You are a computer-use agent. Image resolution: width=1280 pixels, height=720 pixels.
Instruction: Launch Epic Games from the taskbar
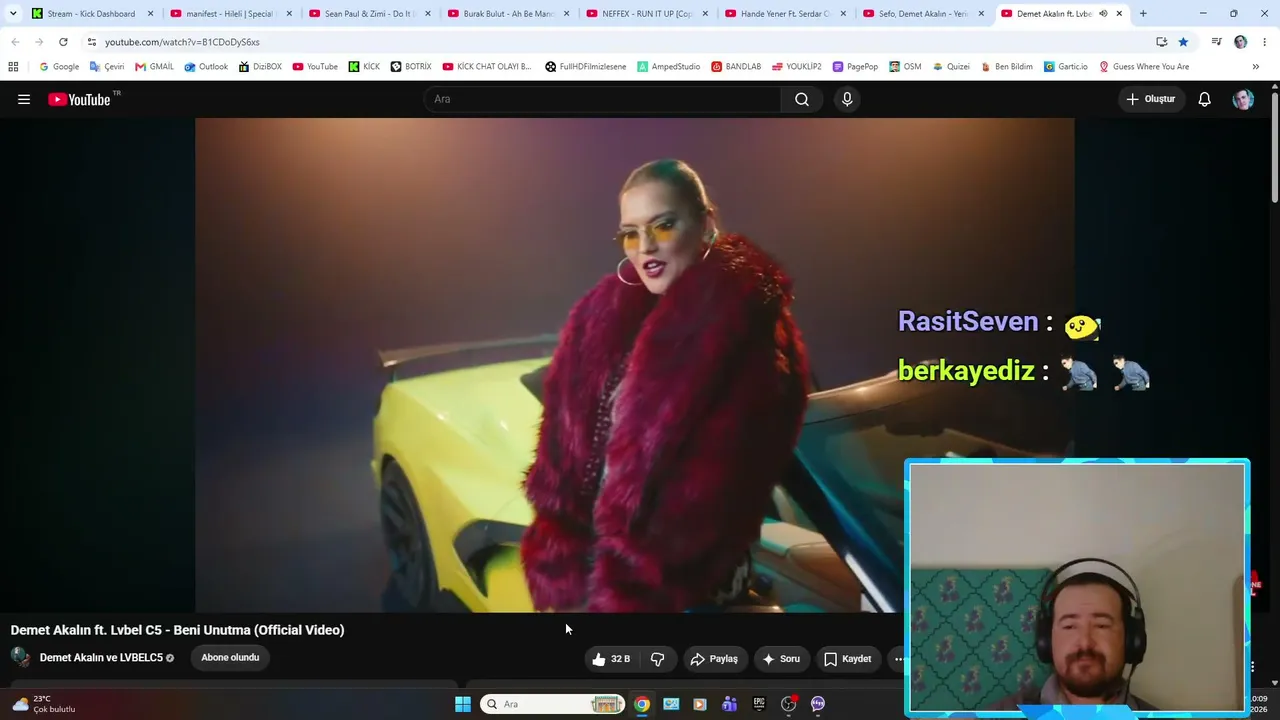(x=759, y=704)
